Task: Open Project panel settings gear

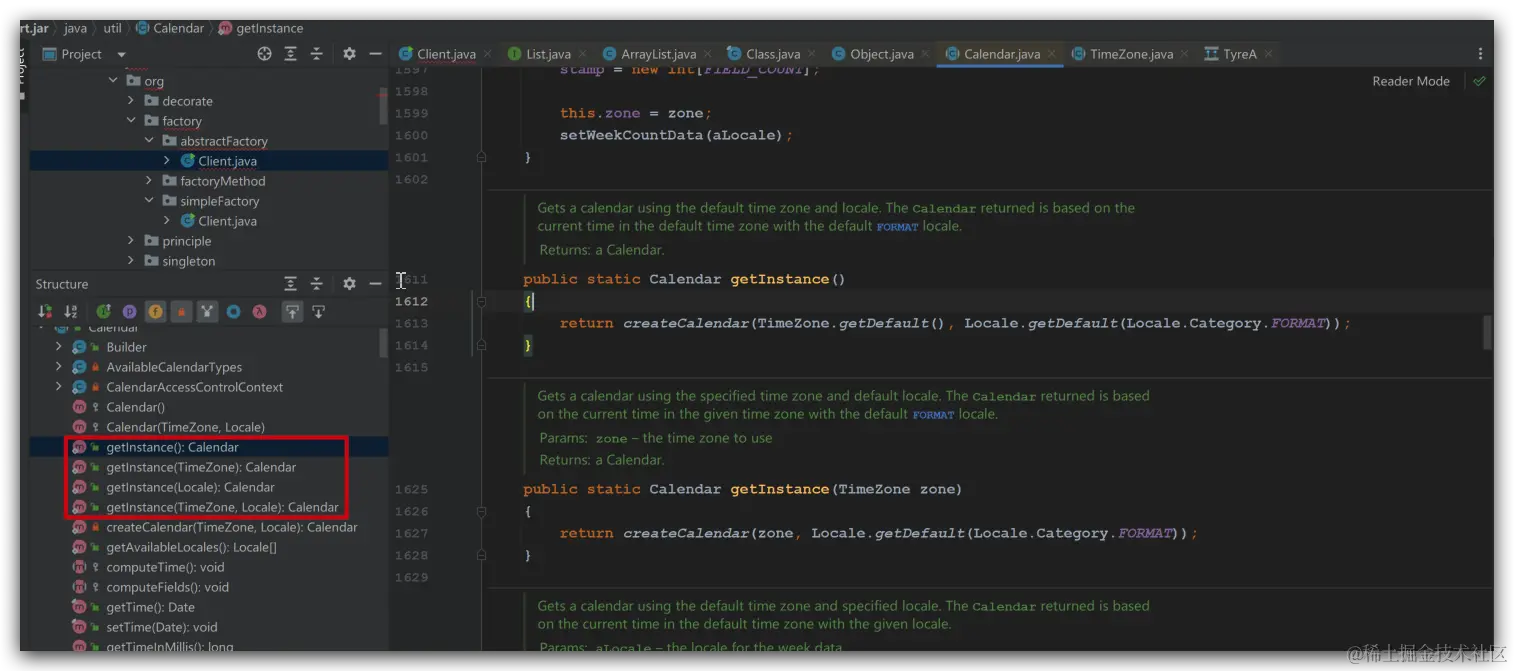Action: pyautogui.click(x=349, y=54)
